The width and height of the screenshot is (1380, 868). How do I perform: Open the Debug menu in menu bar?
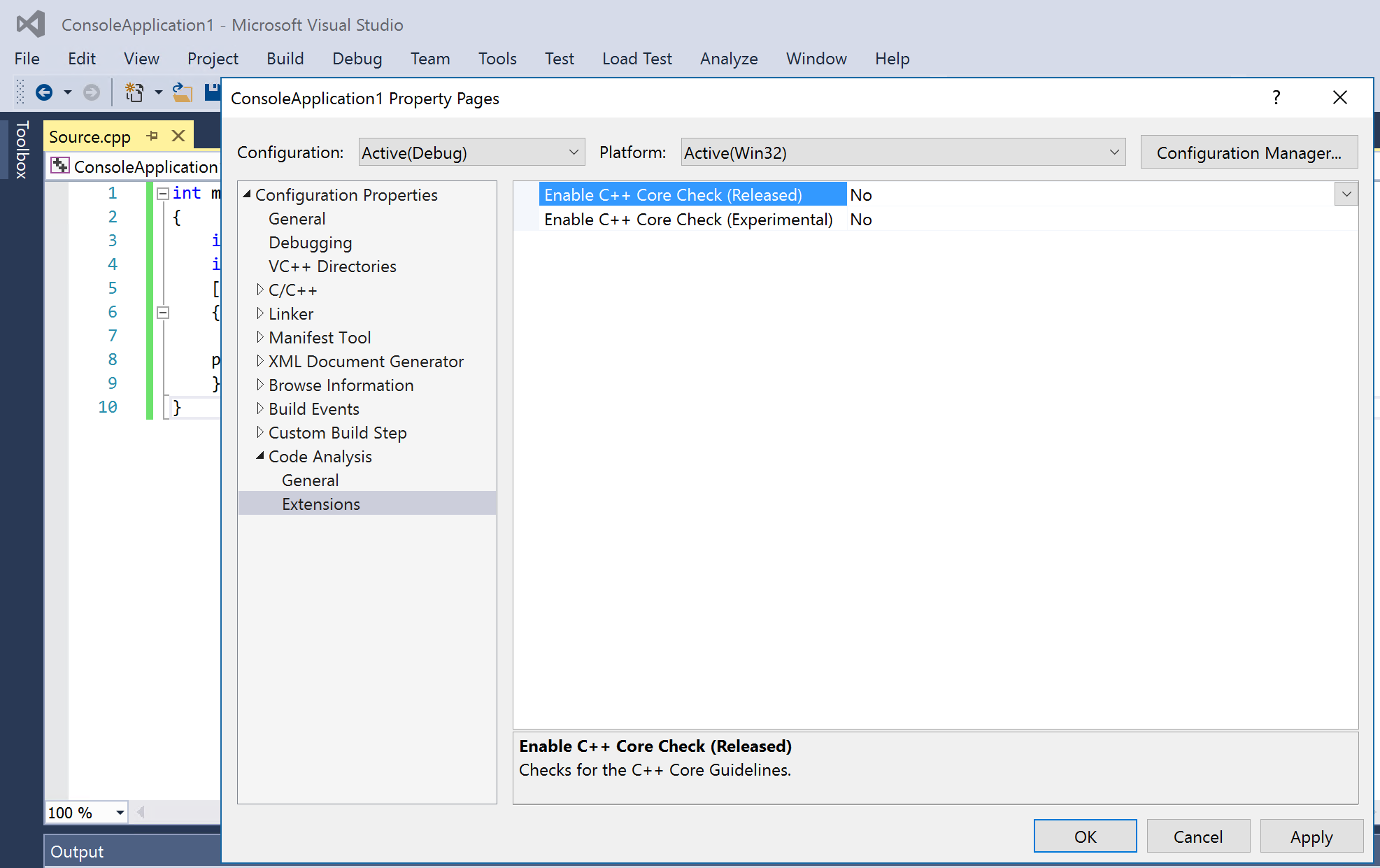click(x=356, y=58)
